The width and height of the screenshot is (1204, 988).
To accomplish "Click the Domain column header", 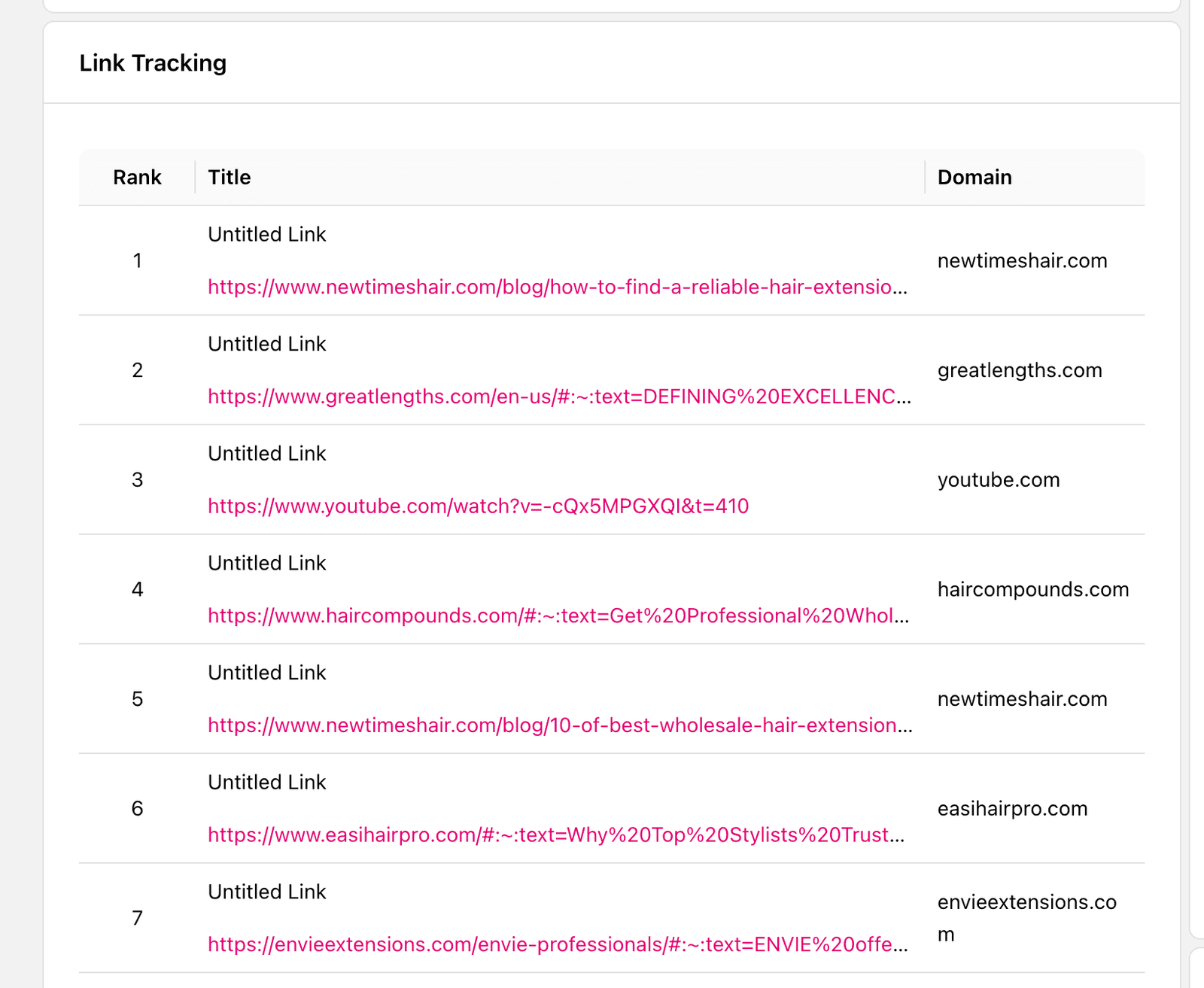I will click(974, 178).
